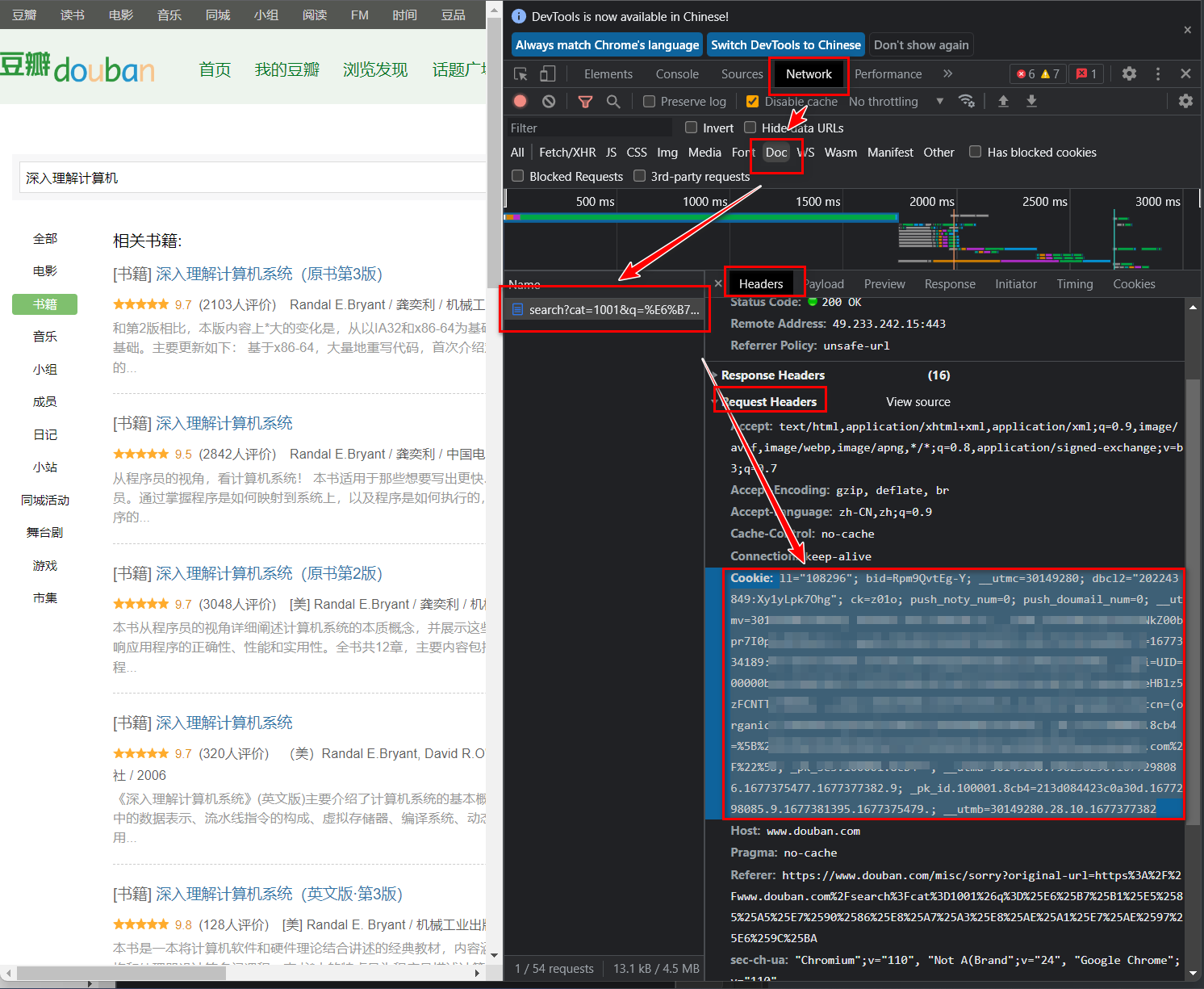Image resolution: width=1204 pixels, height=989 pixels.
Task: Show more DevTools tabs chevron
Action: tap(947, 73)
